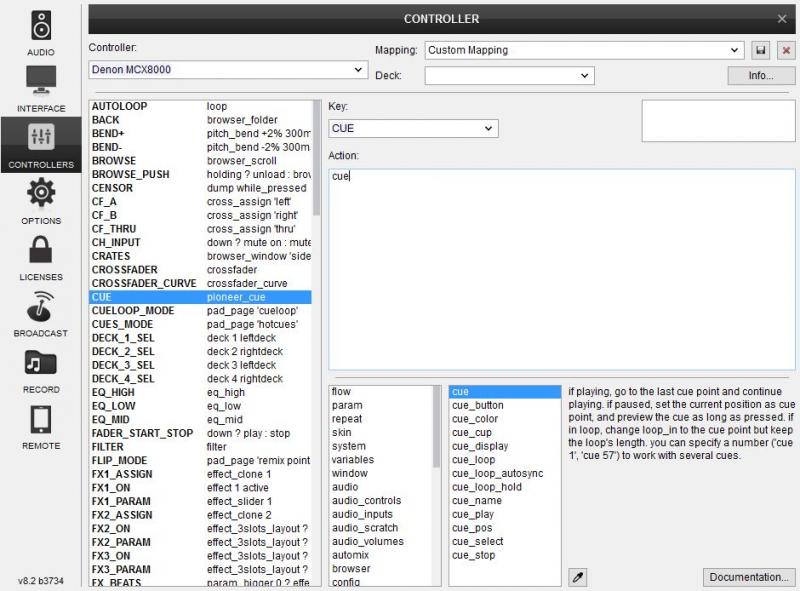Viewport: 800px width, 591px height.
Task: Select the FILTER key mapping row
Action: click(200, 447)
